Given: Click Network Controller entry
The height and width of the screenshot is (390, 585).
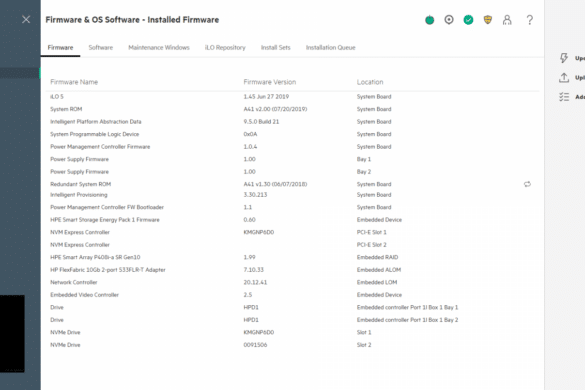Looking at the screenshot, I should point(73,282).
